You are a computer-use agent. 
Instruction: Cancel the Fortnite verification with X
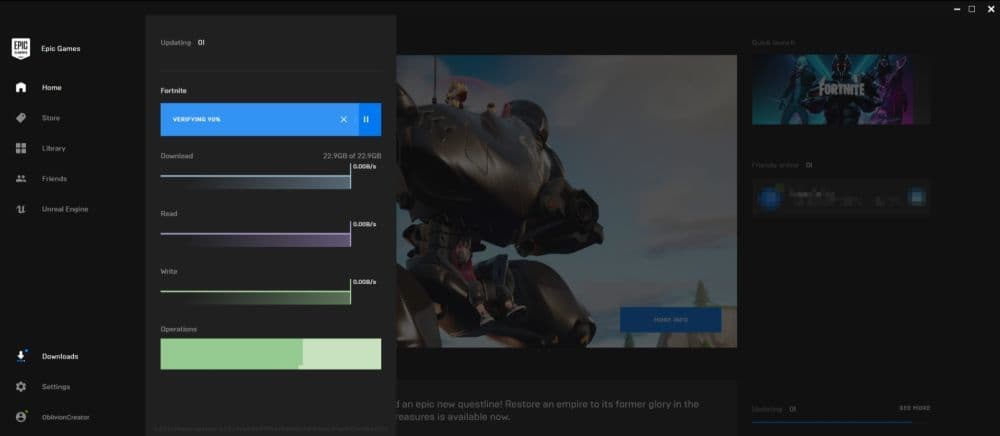(x=344, y=119)
